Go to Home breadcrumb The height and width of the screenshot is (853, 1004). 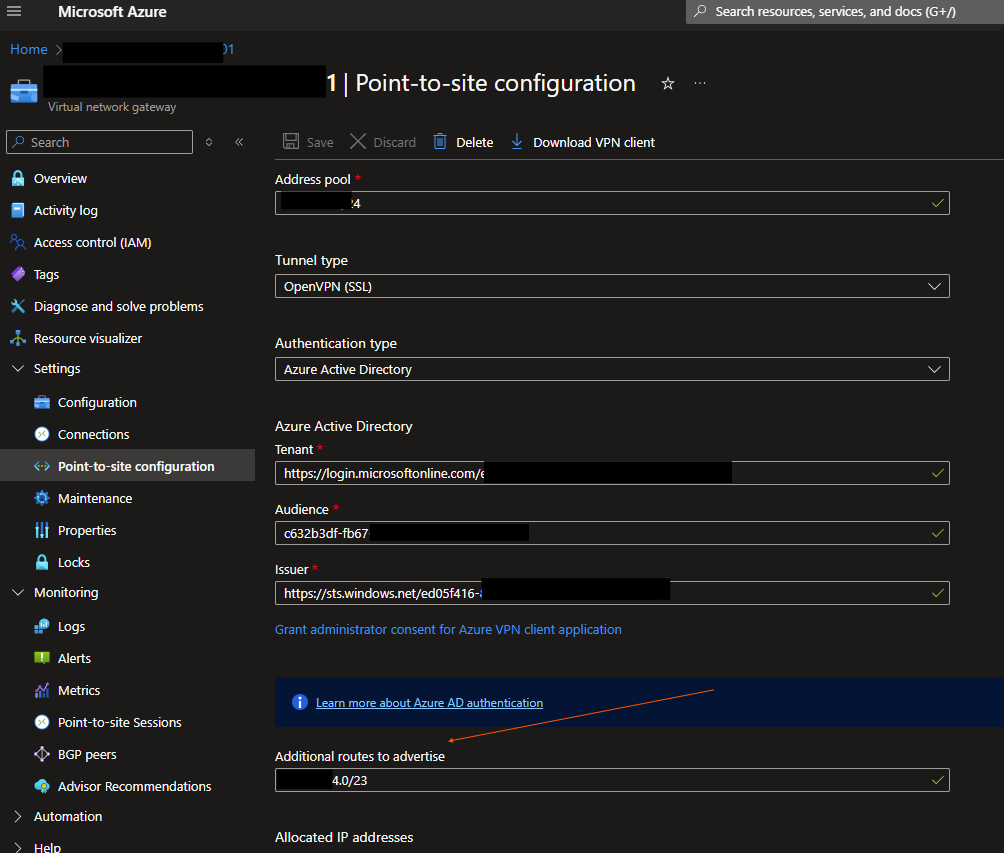click(29, 49)
